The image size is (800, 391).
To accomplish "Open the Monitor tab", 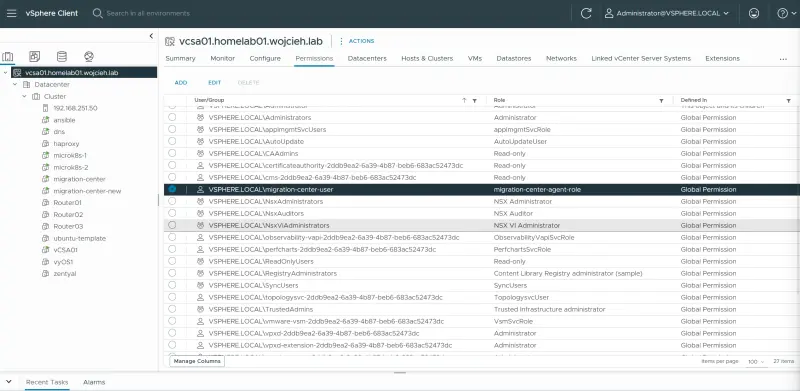I will [x=222, y=59].
